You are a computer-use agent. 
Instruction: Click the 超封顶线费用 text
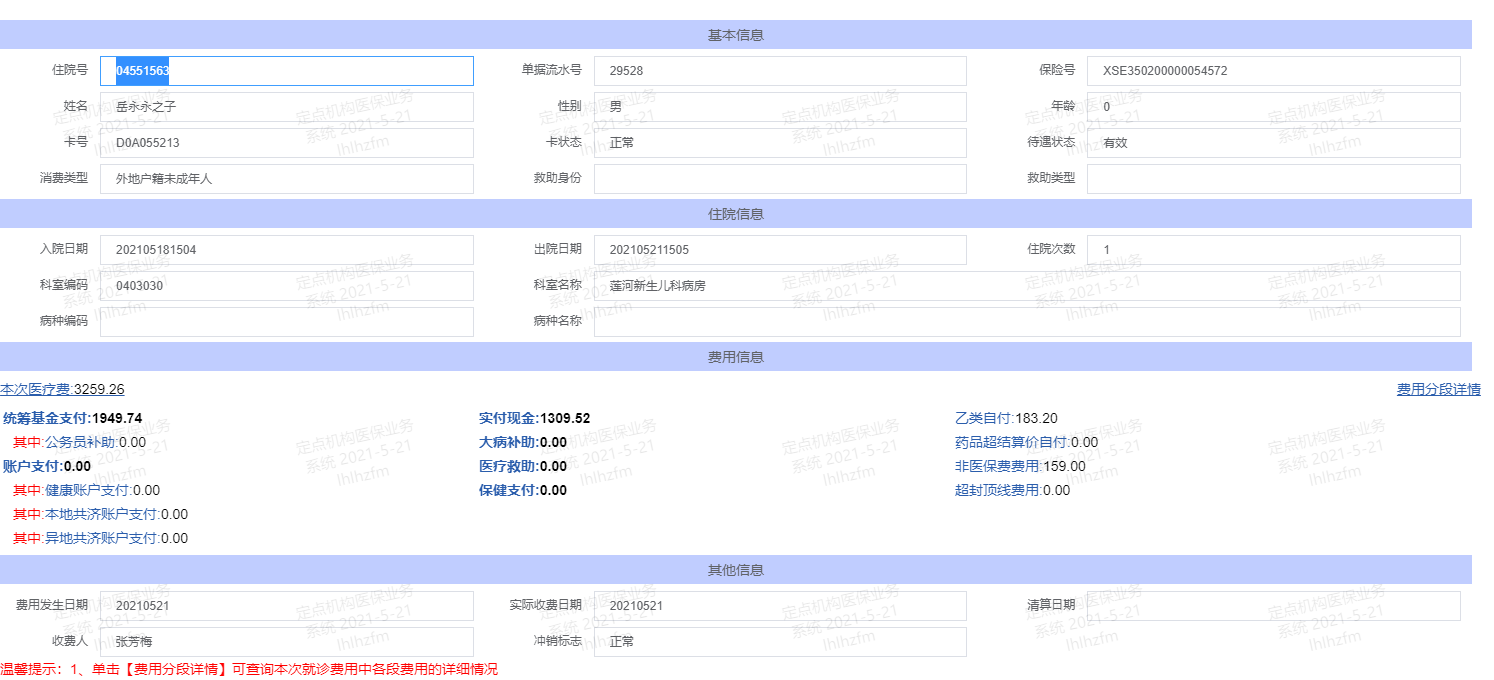1012,490
